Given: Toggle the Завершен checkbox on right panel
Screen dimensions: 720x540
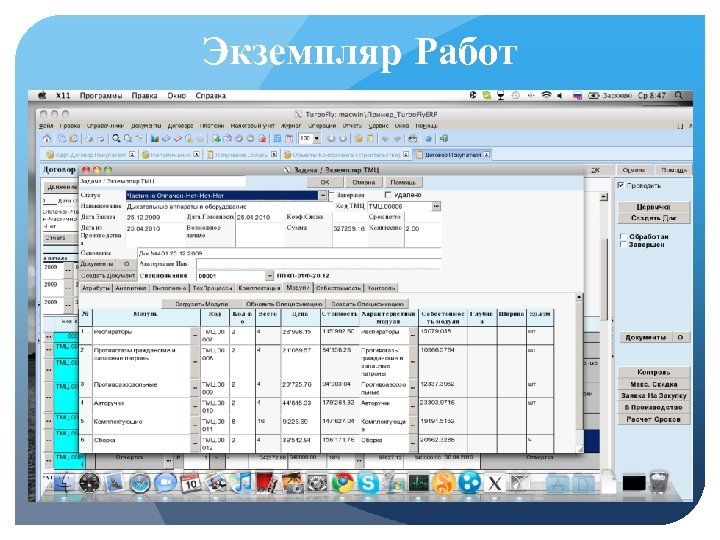Looking at the screenshot, I should tap(623, 245).
